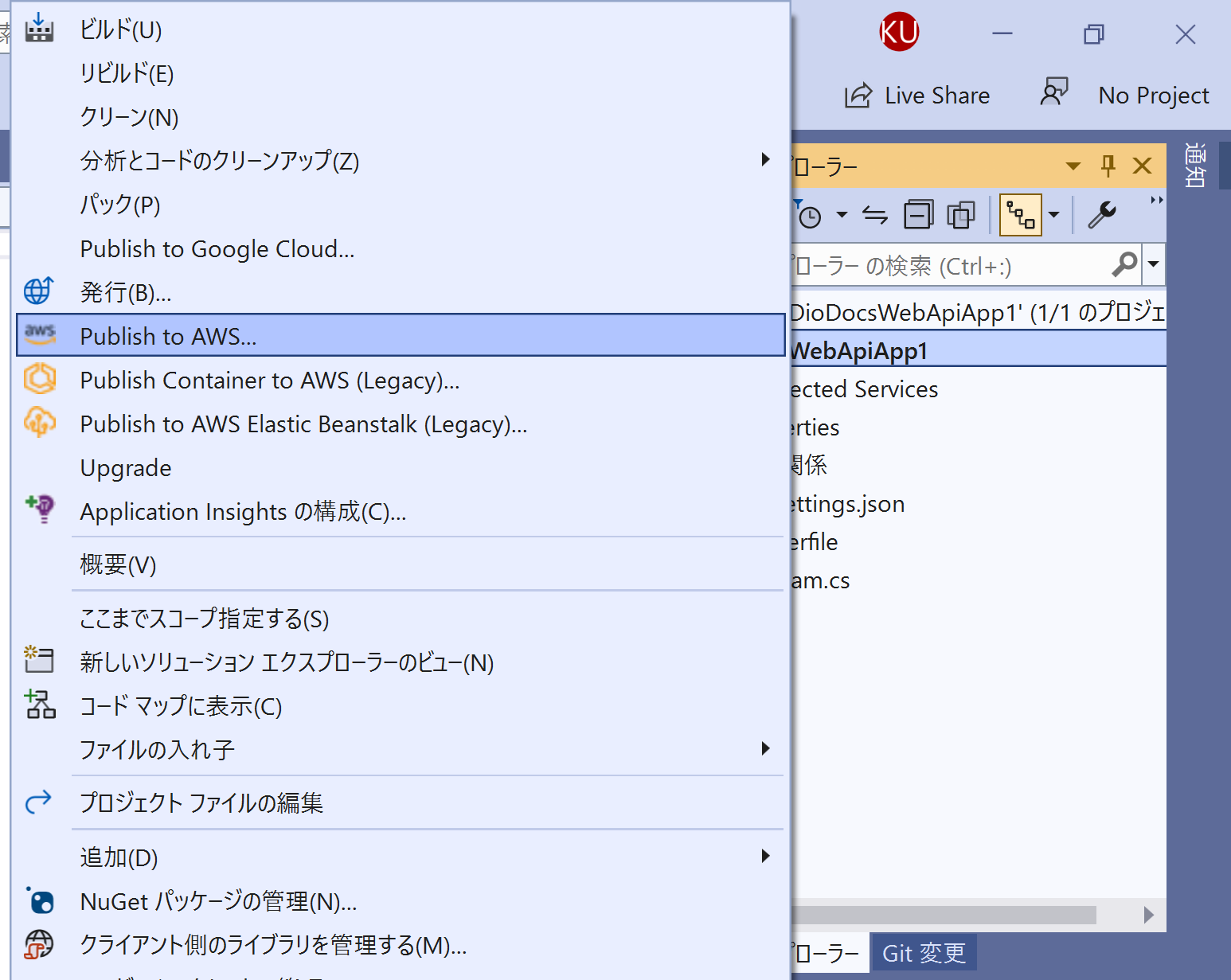This screenshot has width=1231, height=980.
Task: Click the code map diagram icon
Action: [40, 705]
